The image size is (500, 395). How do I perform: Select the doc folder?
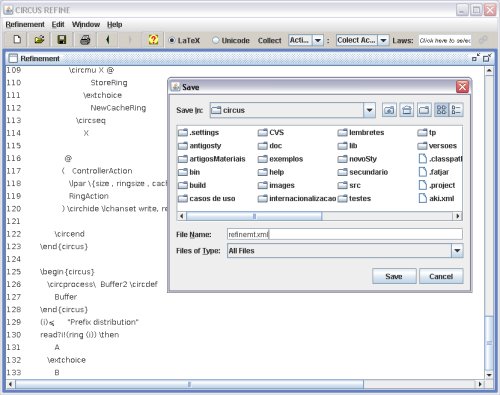pyautogui.click(x=270, y=146)
